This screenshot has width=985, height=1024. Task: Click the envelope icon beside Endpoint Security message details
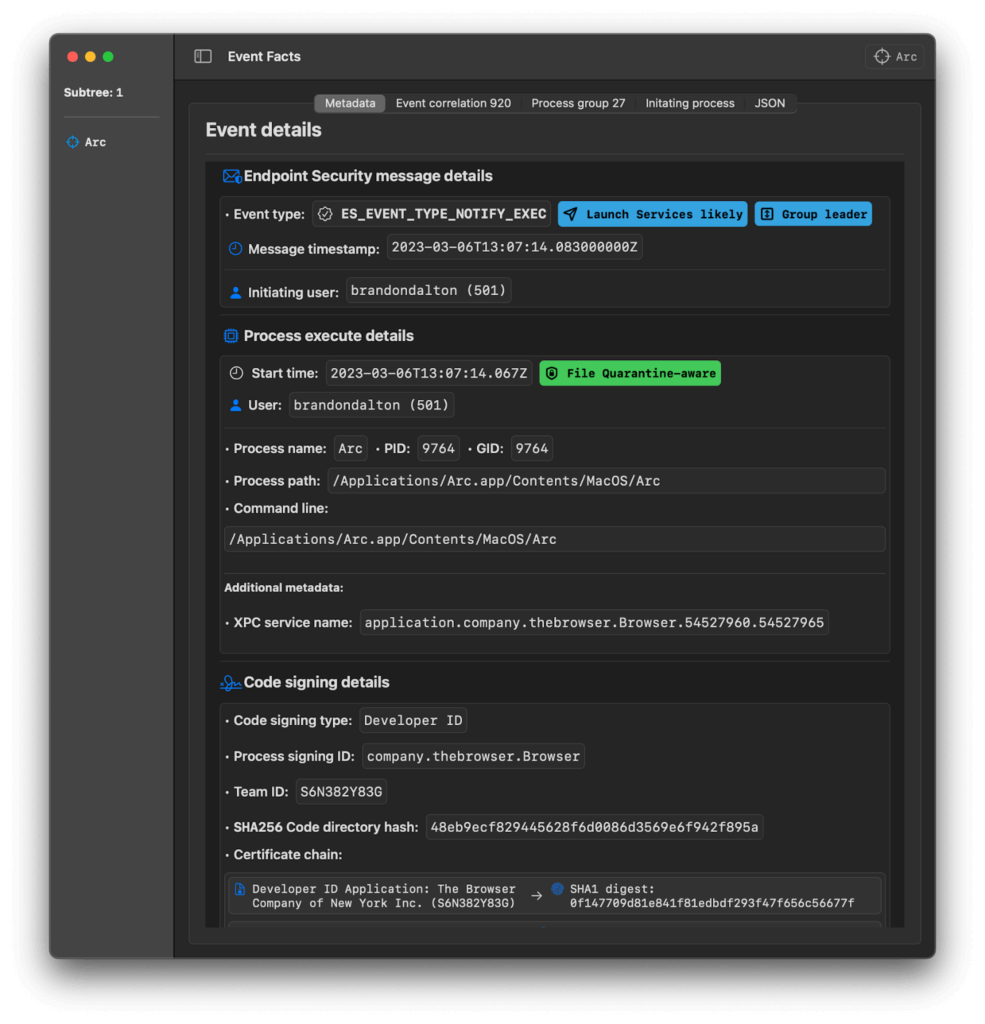(x=231, y=175)
